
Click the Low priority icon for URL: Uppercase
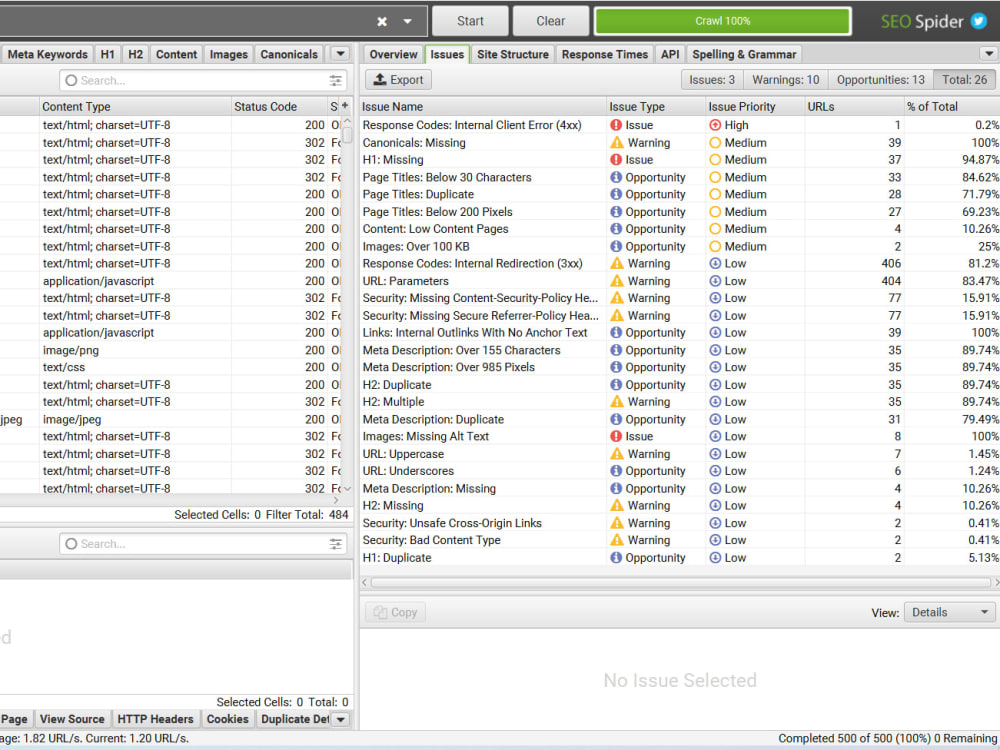(715, 454)
